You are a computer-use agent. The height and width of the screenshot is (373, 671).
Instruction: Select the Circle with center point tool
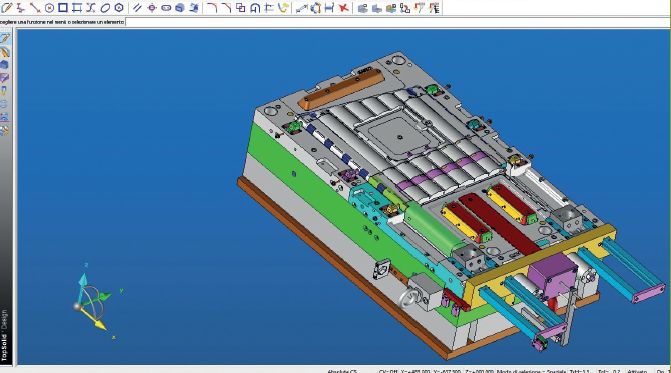[49, 7]
